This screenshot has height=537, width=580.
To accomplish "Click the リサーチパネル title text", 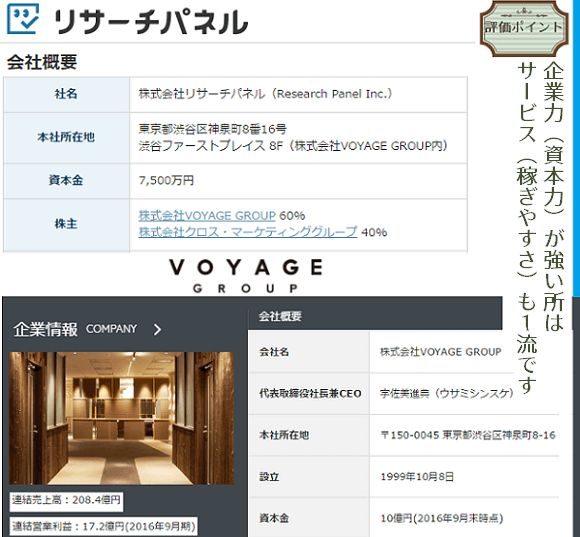I will pyautogui.click(x=151, y=22).
